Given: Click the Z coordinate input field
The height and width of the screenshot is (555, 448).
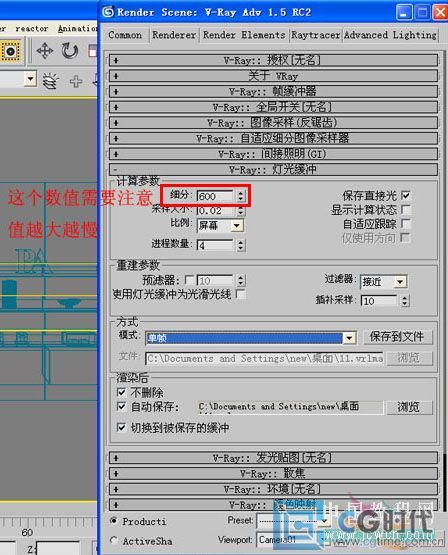Looking at the screenshot, I should pos(57,548).
